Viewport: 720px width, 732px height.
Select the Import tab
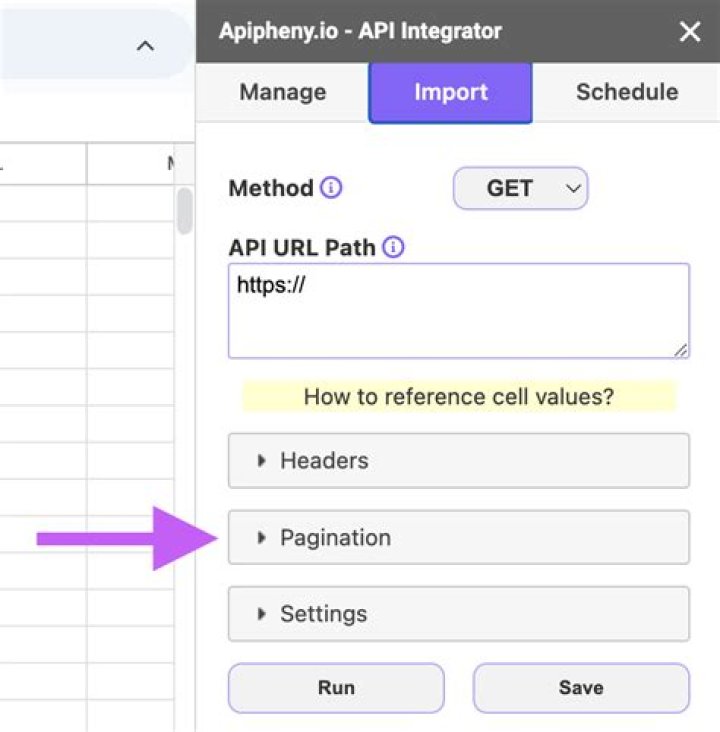(451, 92)
